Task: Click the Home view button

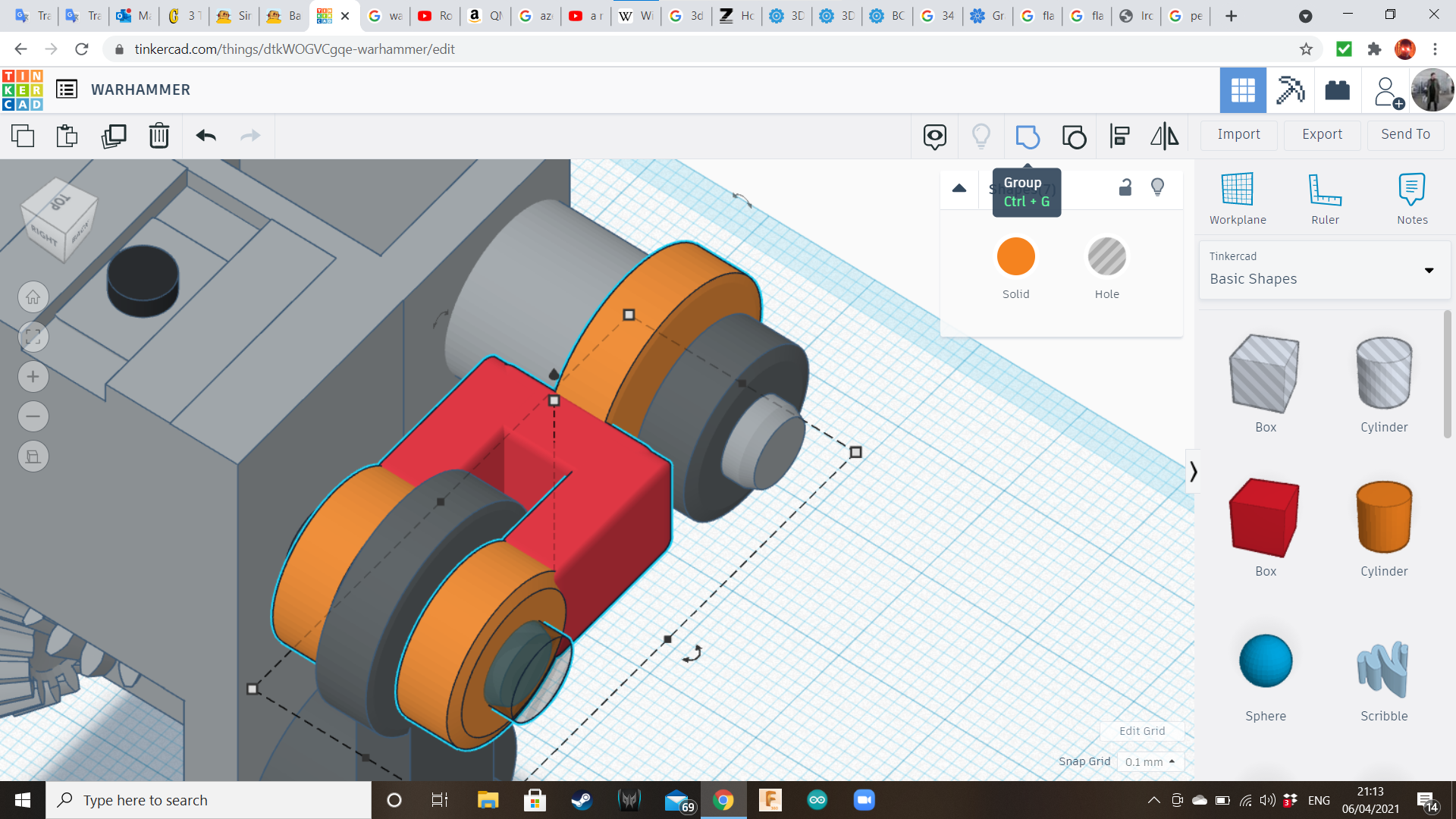Action: point(33,297)
